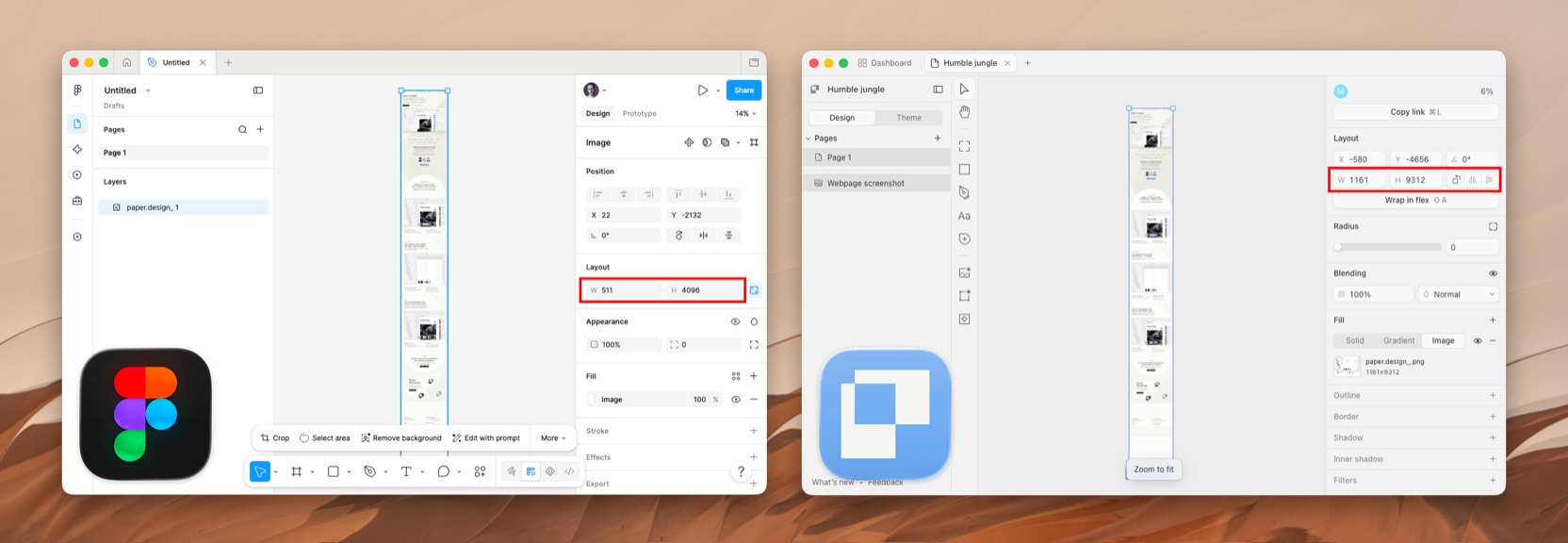Open the Actions tool in Figma toolbar
Viewport: 1568px width, 543px height.
tap(480, 471)
